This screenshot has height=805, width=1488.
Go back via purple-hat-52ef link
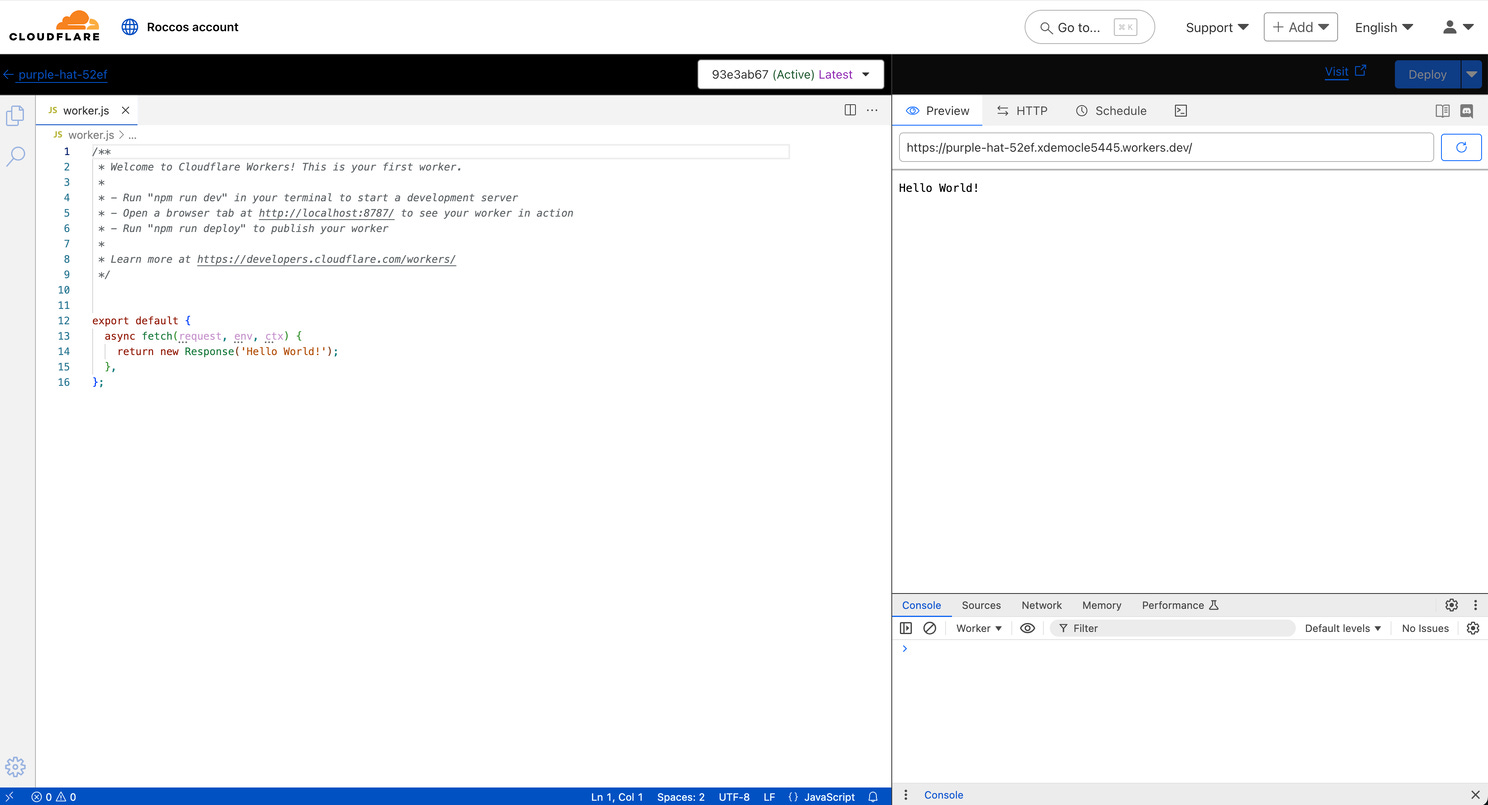55,74
